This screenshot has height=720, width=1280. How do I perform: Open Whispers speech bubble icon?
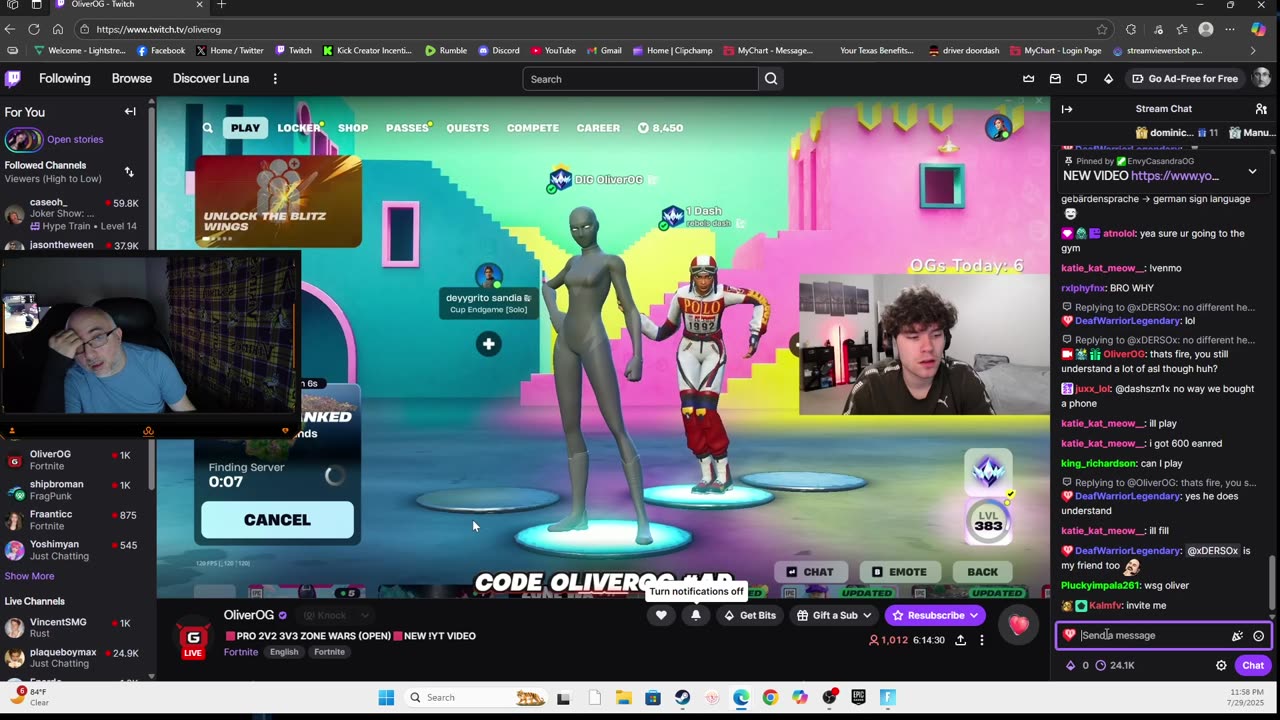pyautogui.click(x=1082, y=79)
